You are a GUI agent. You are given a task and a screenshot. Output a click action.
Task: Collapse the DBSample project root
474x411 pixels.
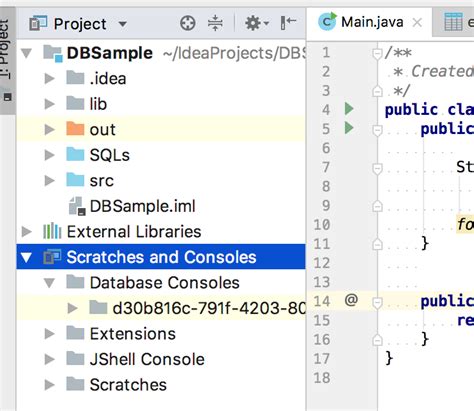pyautogui.click(x=27, y=53)
